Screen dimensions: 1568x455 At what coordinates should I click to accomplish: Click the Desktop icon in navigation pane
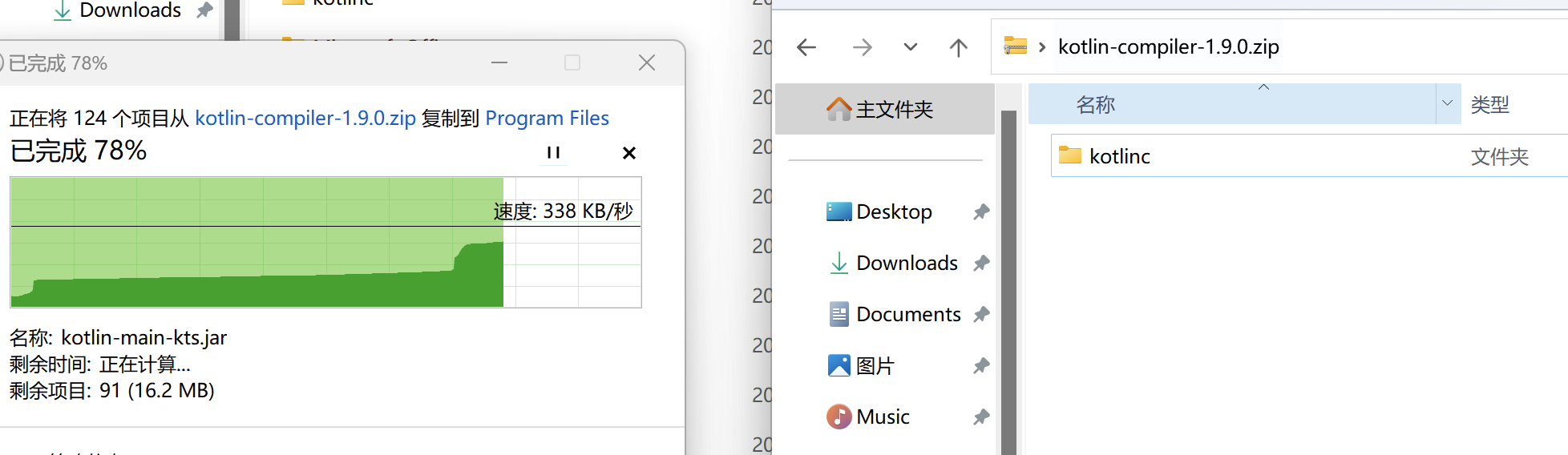tap(839, 211)
